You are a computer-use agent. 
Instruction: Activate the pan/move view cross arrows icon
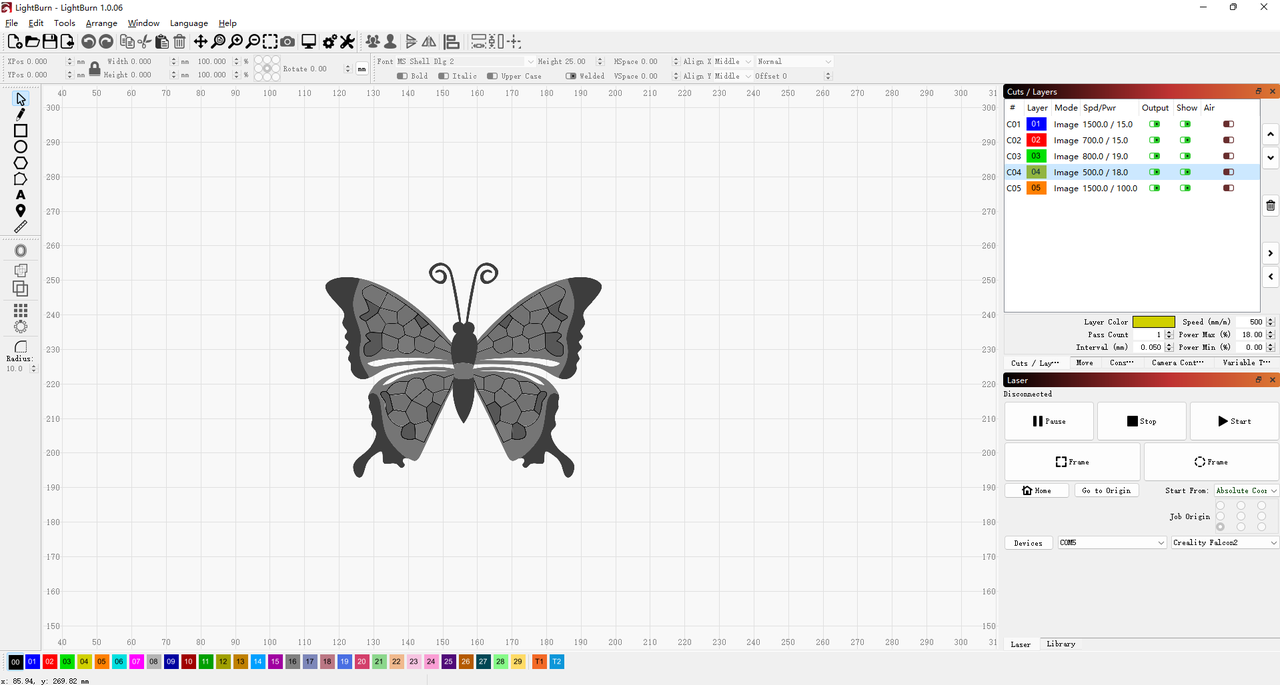201,41
